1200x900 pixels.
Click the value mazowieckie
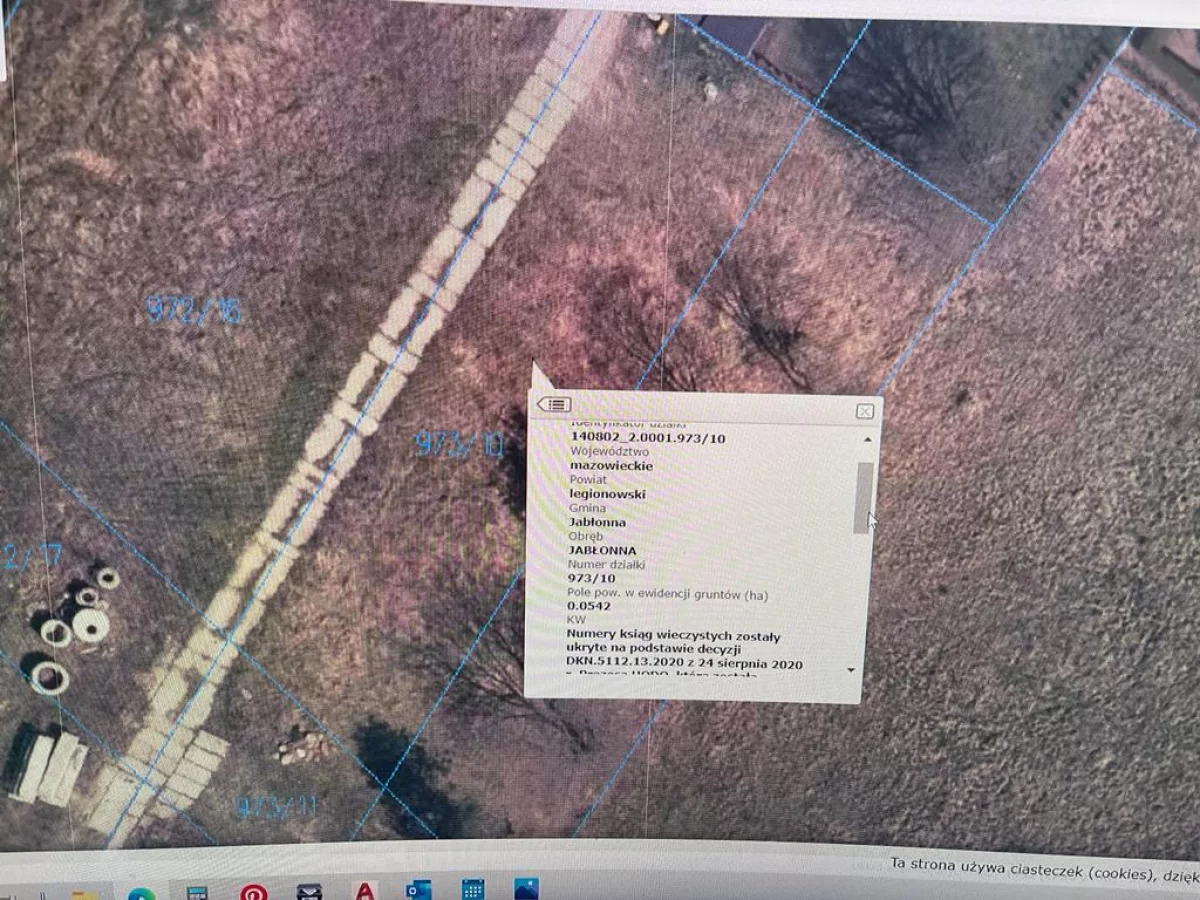[x=611, y=466]
